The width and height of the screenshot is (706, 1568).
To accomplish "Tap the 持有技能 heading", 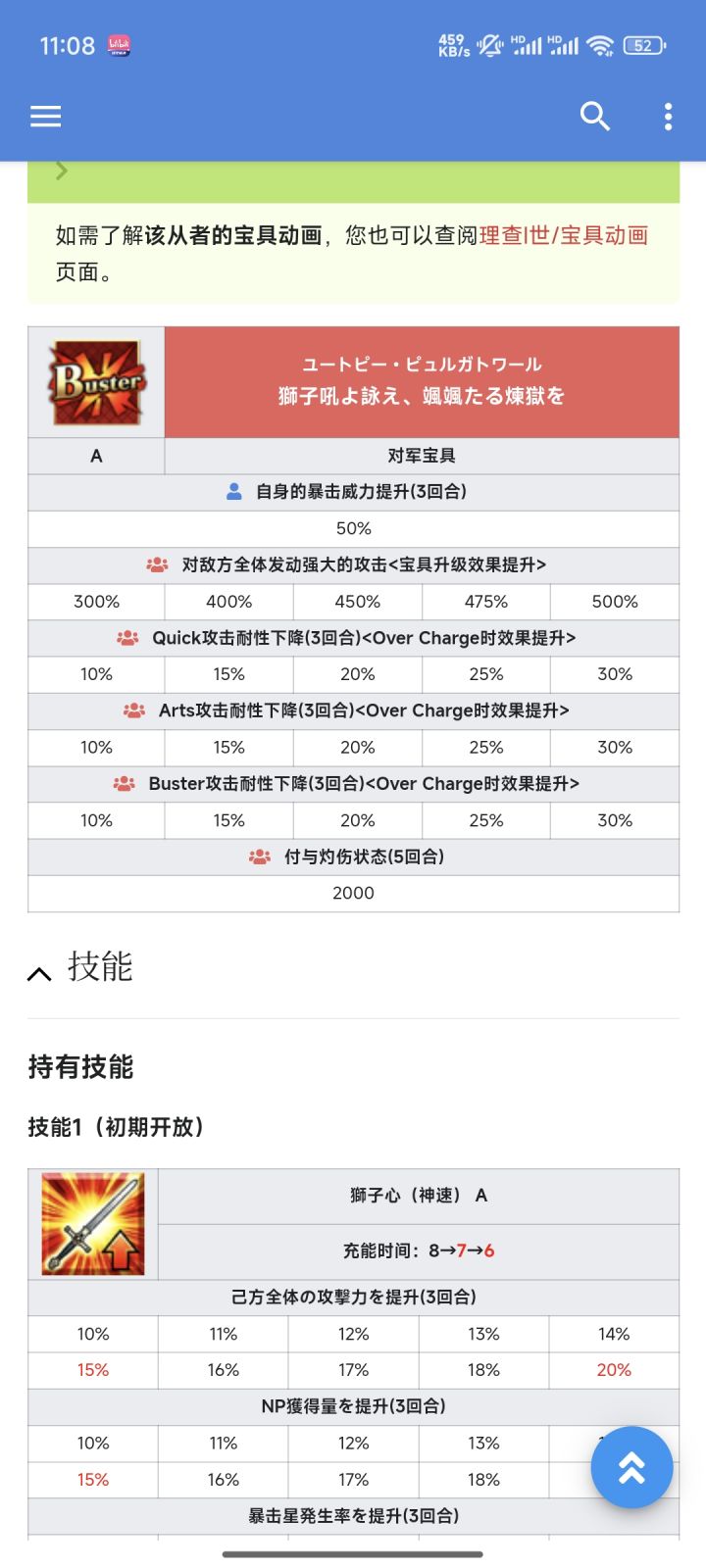I will (80, 1066).
